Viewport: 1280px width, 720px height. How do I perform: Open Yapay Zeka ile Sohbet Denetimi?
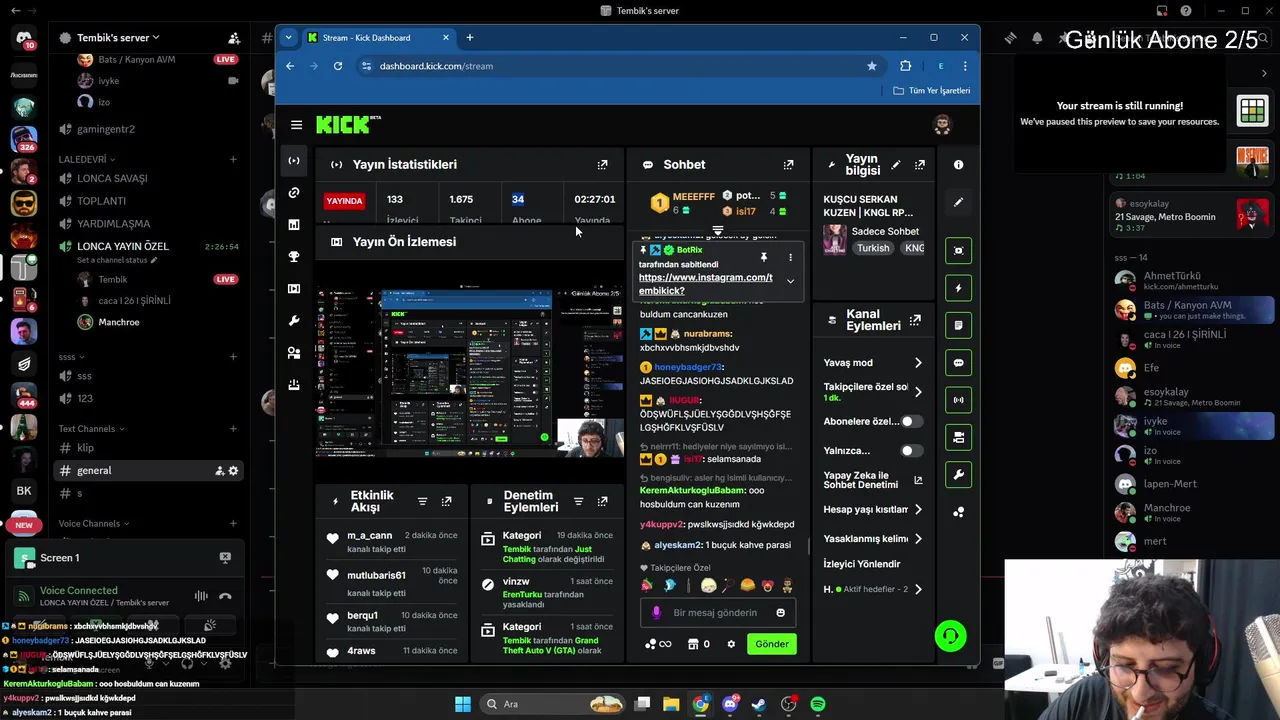click(872, 480)
